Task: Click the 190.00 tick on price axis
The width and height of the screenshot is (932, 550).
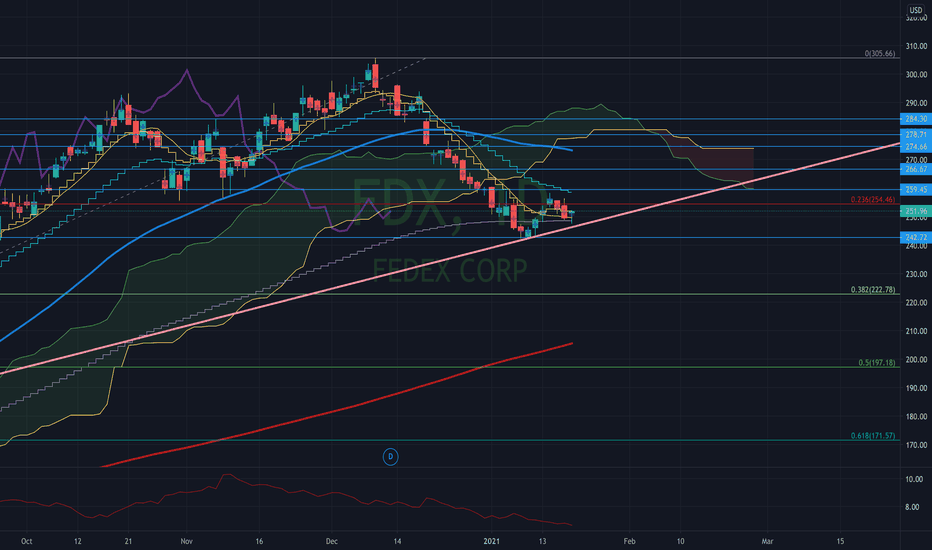Action: coord(916,388)
